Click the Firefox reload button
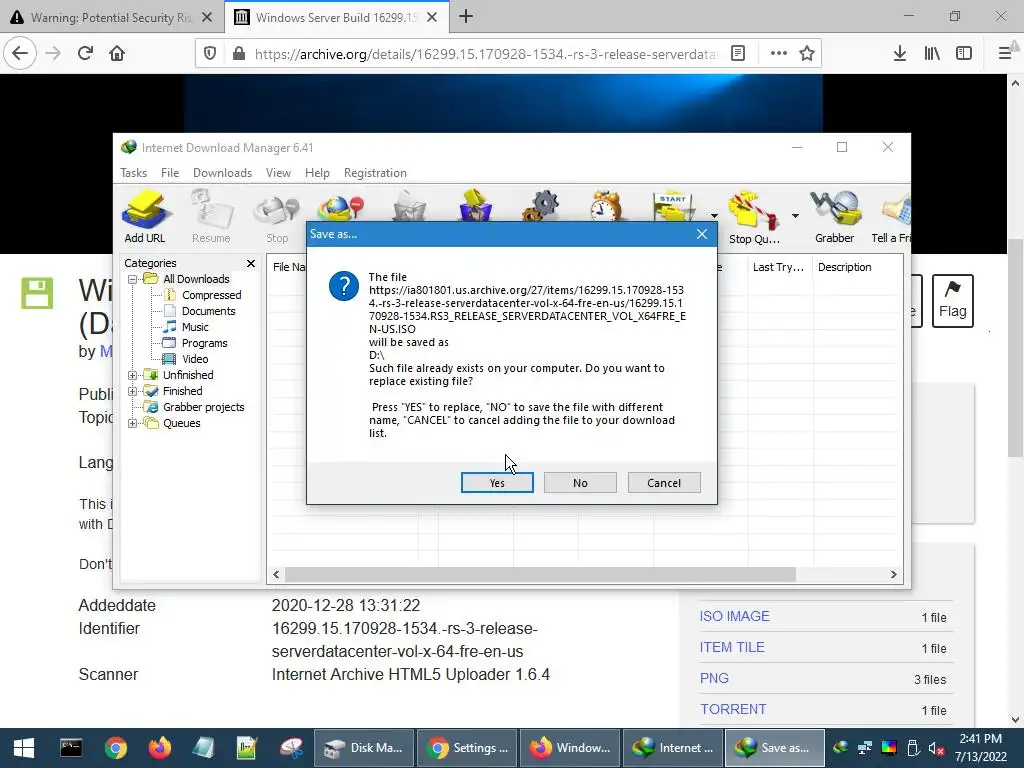The image size is (1024, 768). coord(86,54)
